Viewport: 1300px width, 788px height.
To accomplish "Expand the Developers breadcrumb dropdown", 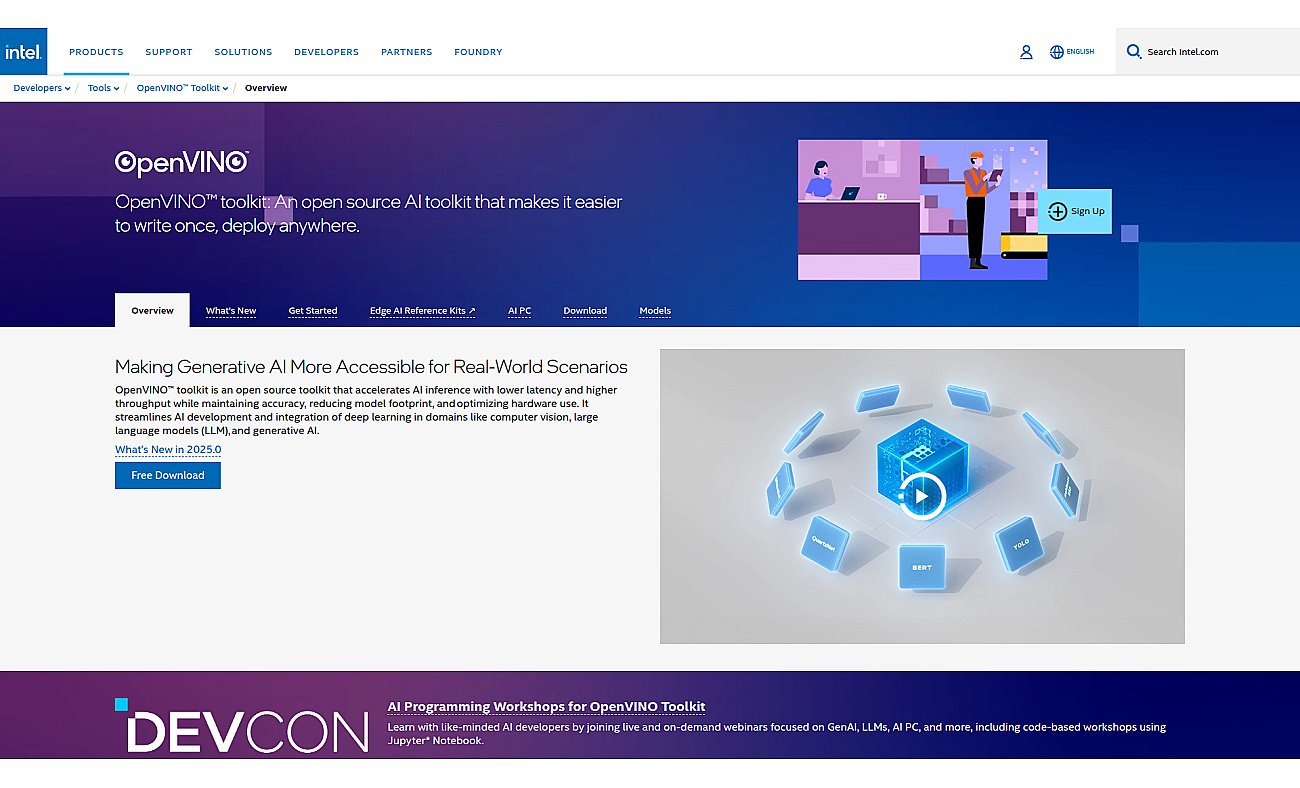I will tap(42, 88).
